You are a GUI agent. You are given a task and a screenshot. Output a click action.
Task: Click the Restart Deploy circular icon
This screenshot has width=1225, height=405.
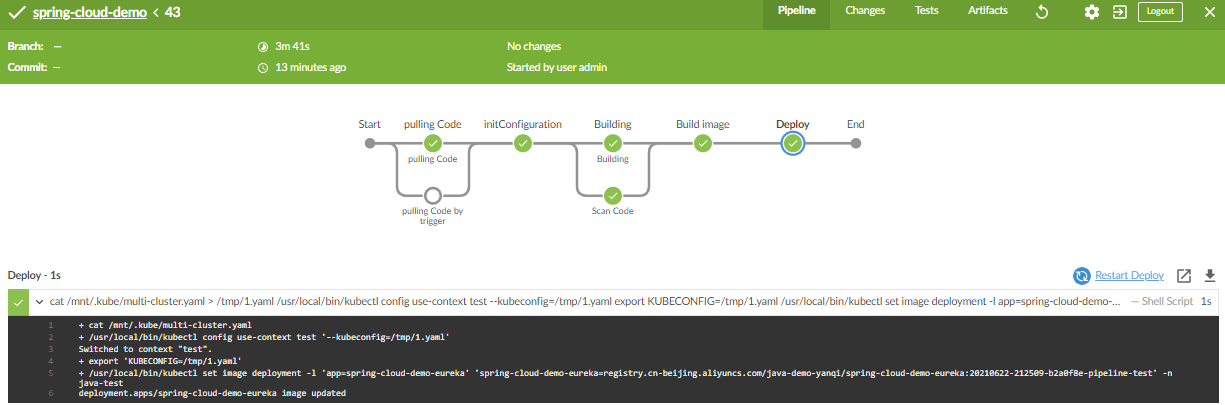coord(1081,276)
